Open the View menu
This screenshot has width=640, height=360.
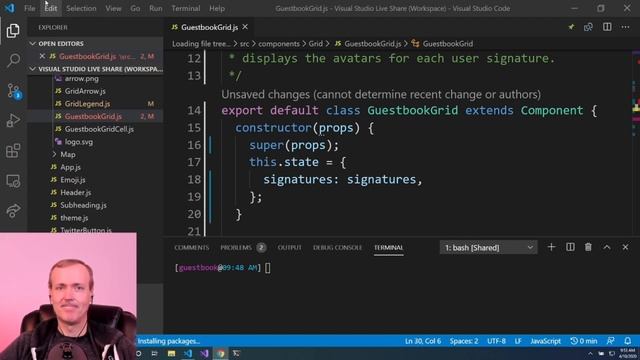[x=113, y=8]
